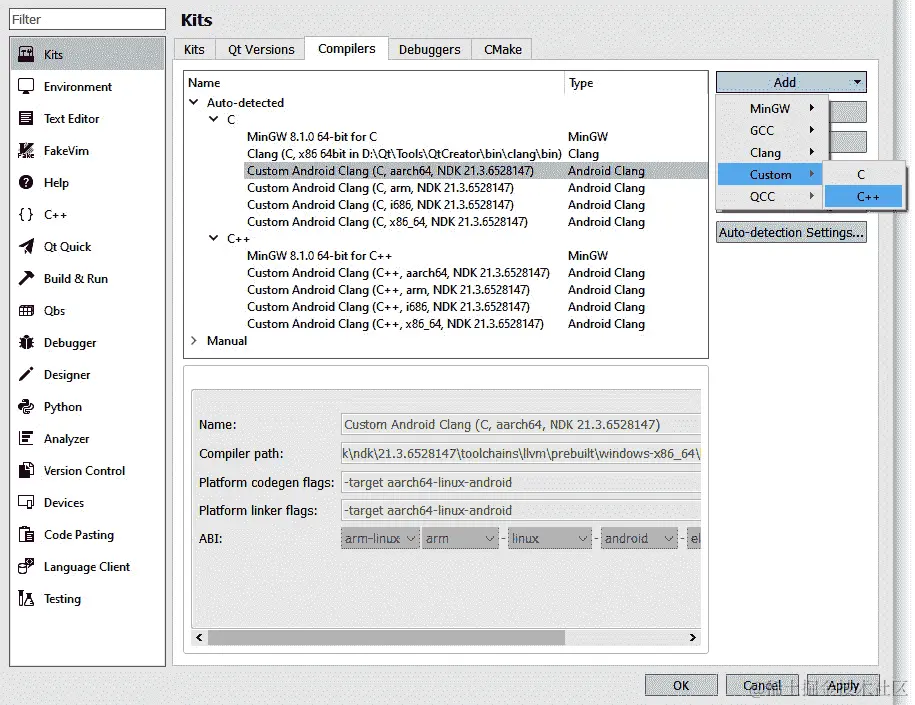Choose QCC from the Add menu

pyautogui.click(x=772, y=197)
